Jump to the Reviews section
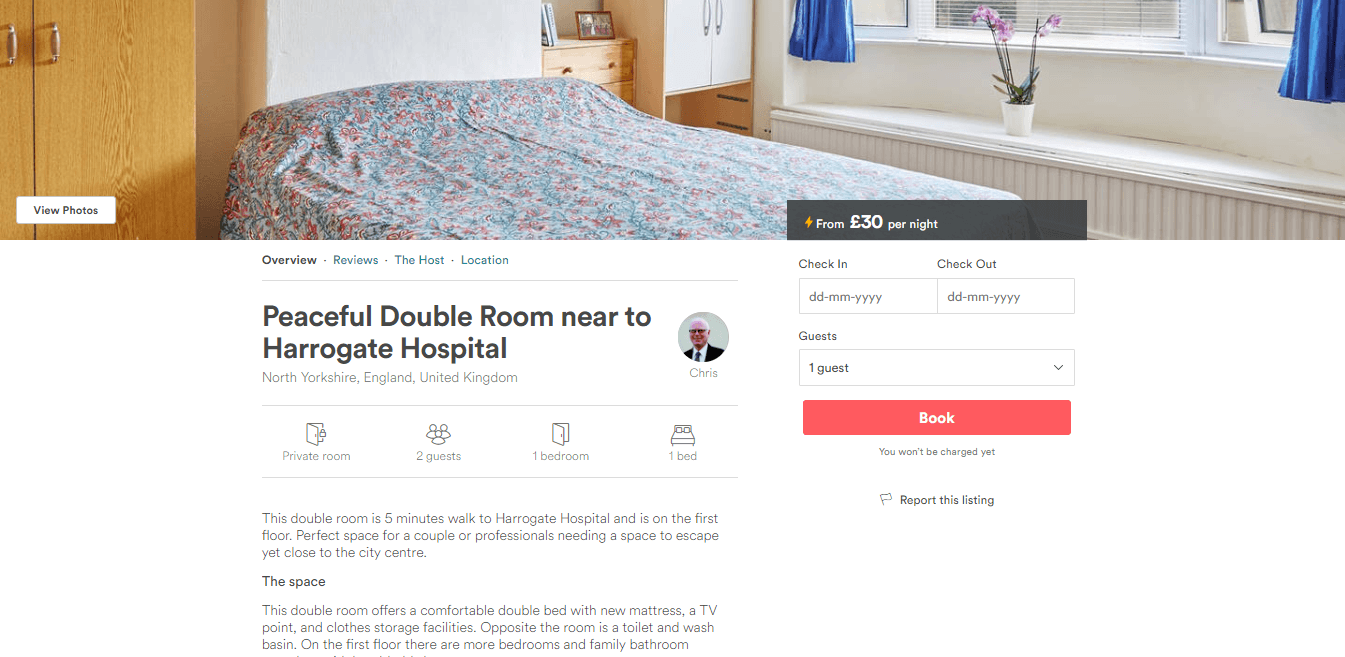Screen dimensions: 1345x657 [356, 260]
